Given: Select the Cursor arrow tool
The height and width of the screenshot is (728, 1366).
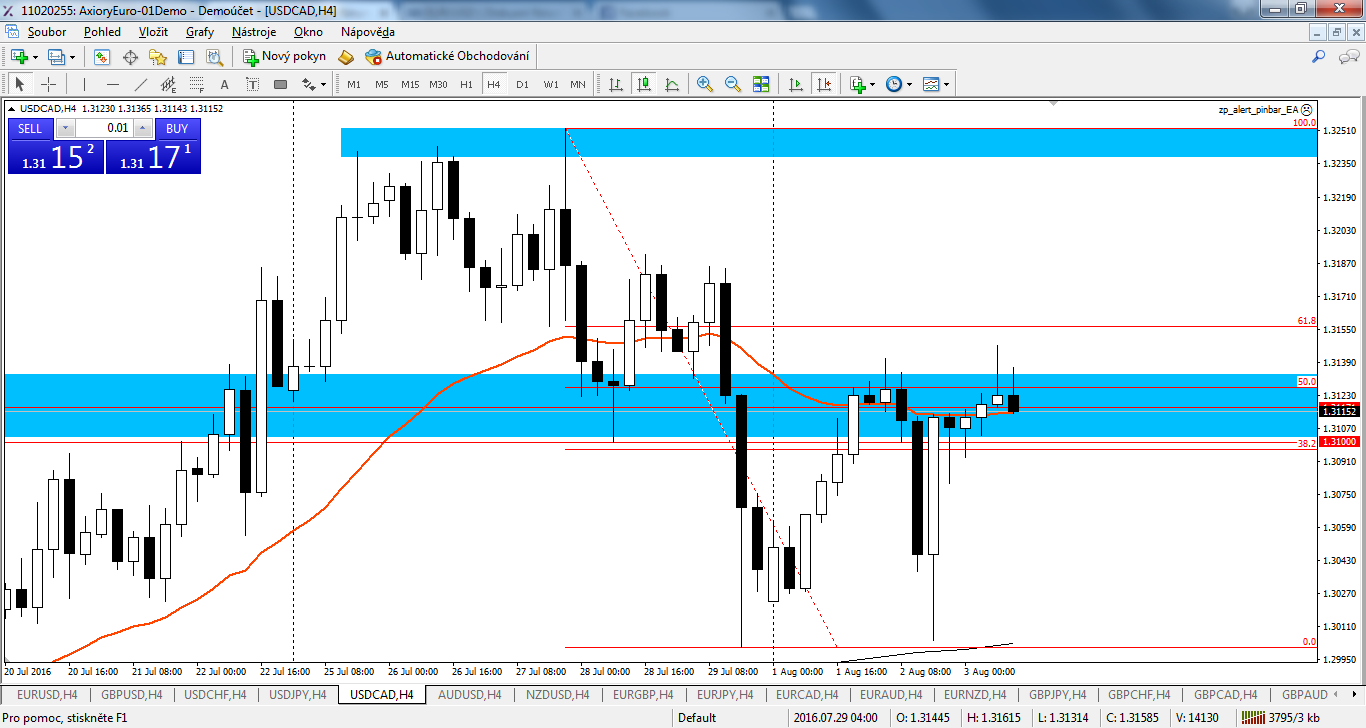Looking at the screenshot, I should [x=20, y=84].
